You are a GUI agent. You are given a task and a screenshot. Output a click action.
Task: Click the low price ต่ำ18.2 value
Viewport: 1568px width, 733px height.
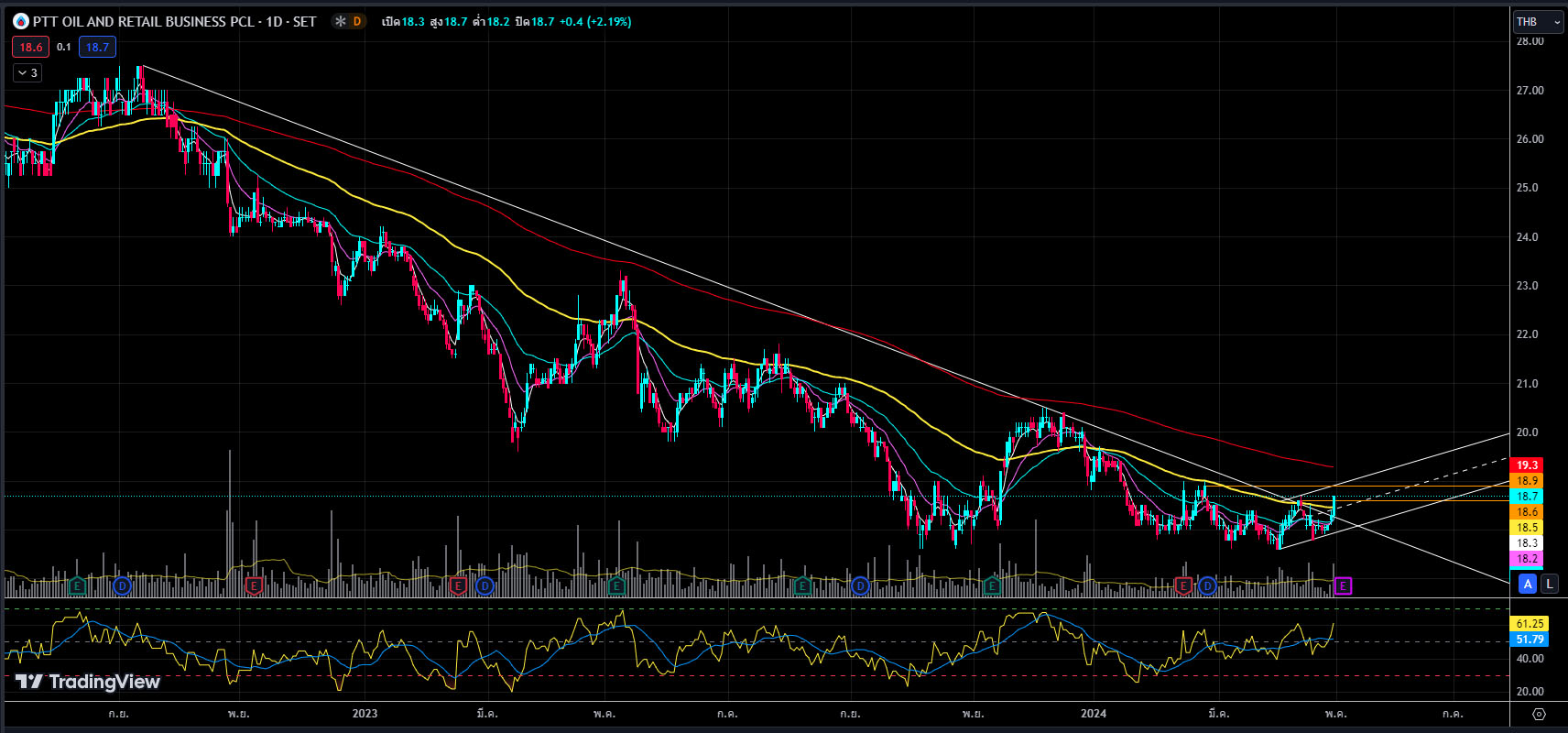click(491, 21)
